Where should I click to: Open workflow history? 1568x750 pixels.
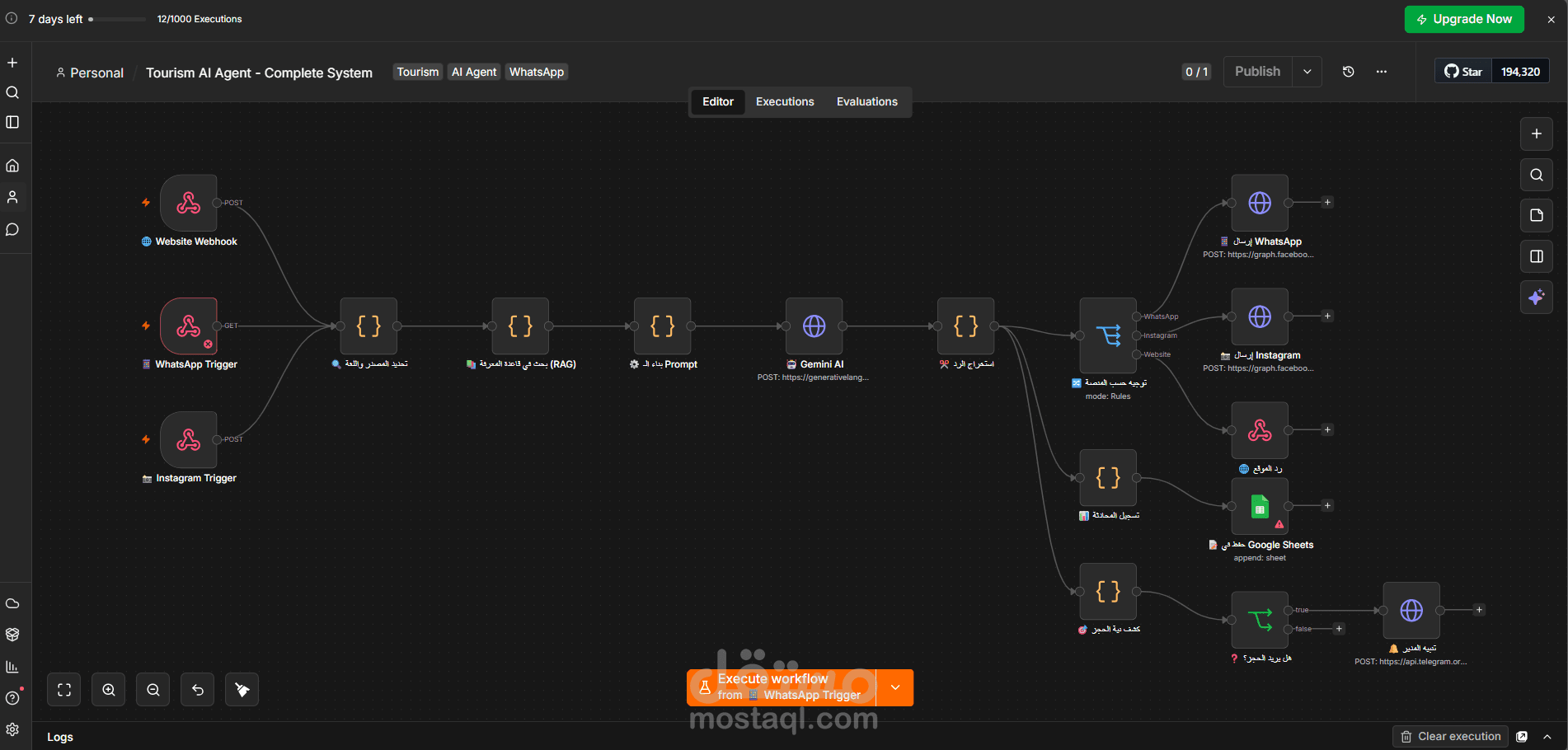coord(1349,72)
